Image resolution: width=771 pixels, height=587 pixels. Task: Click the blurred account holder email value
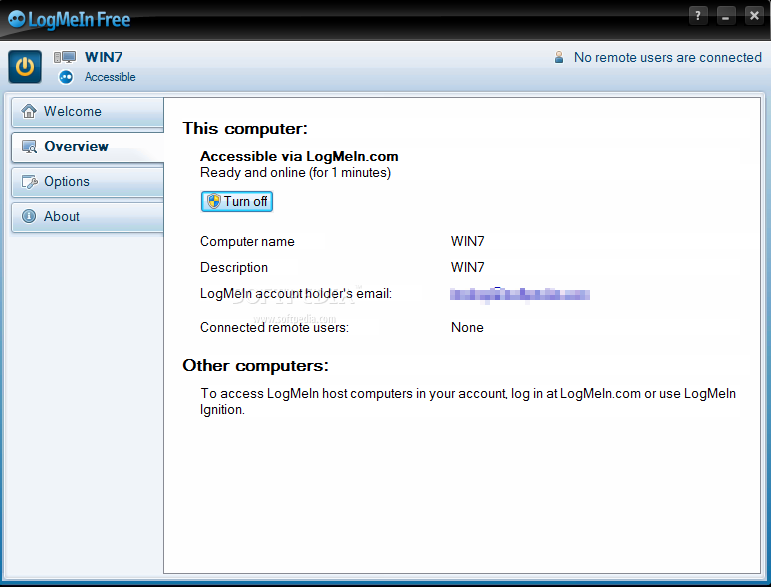(x=520, y=294)
